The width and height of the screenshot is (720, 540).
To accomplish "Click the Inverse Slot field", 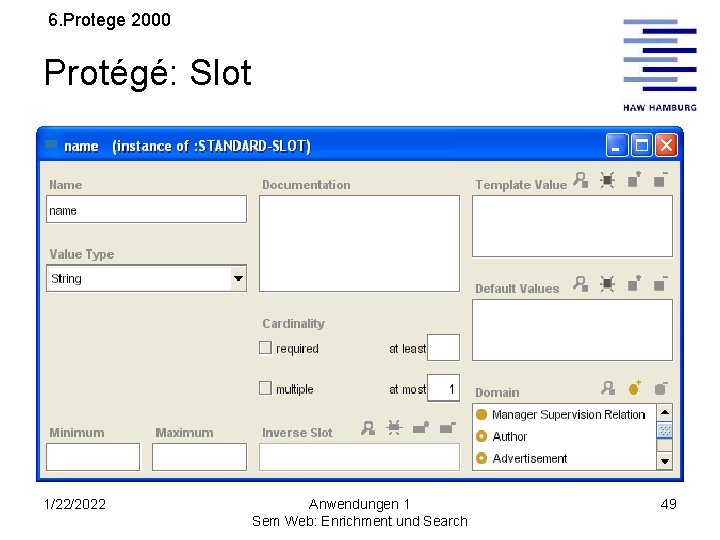I will coord(360,457).
